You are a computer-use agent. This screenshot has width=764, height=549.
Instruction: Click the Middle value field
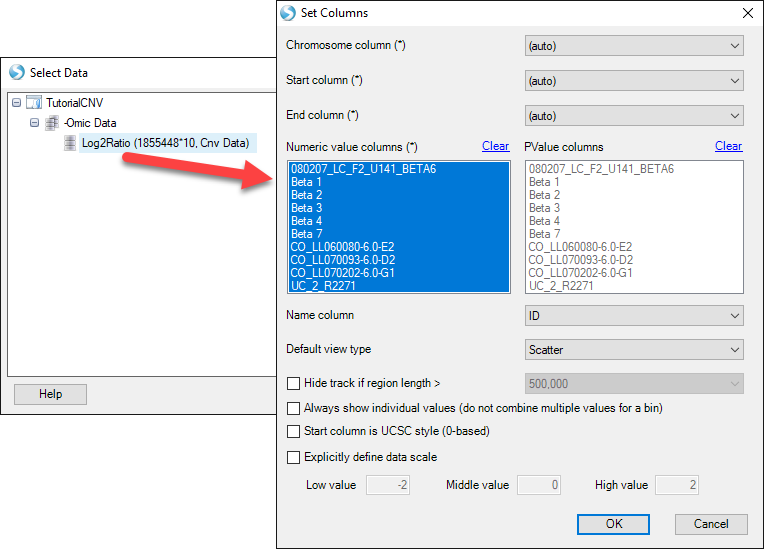tap(539, 485)
